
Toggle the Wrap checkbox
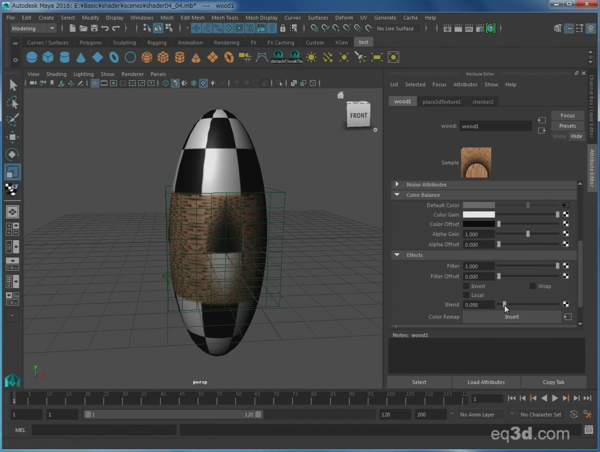point(533,285)
